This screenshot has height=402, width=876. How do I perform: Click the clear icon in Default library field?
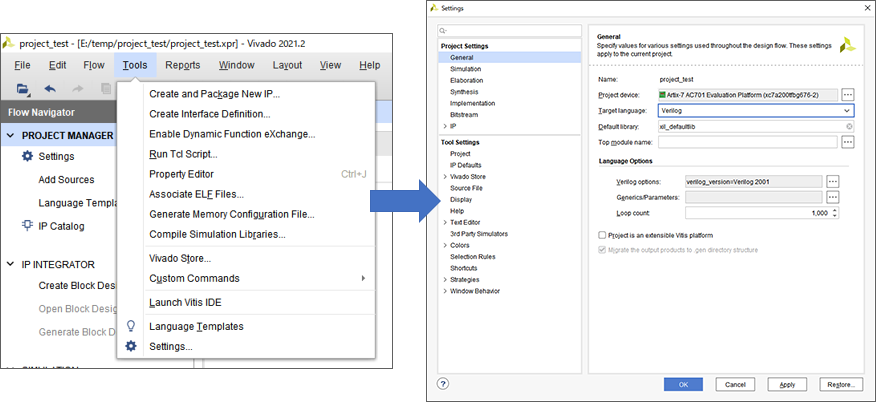(849, 127)
